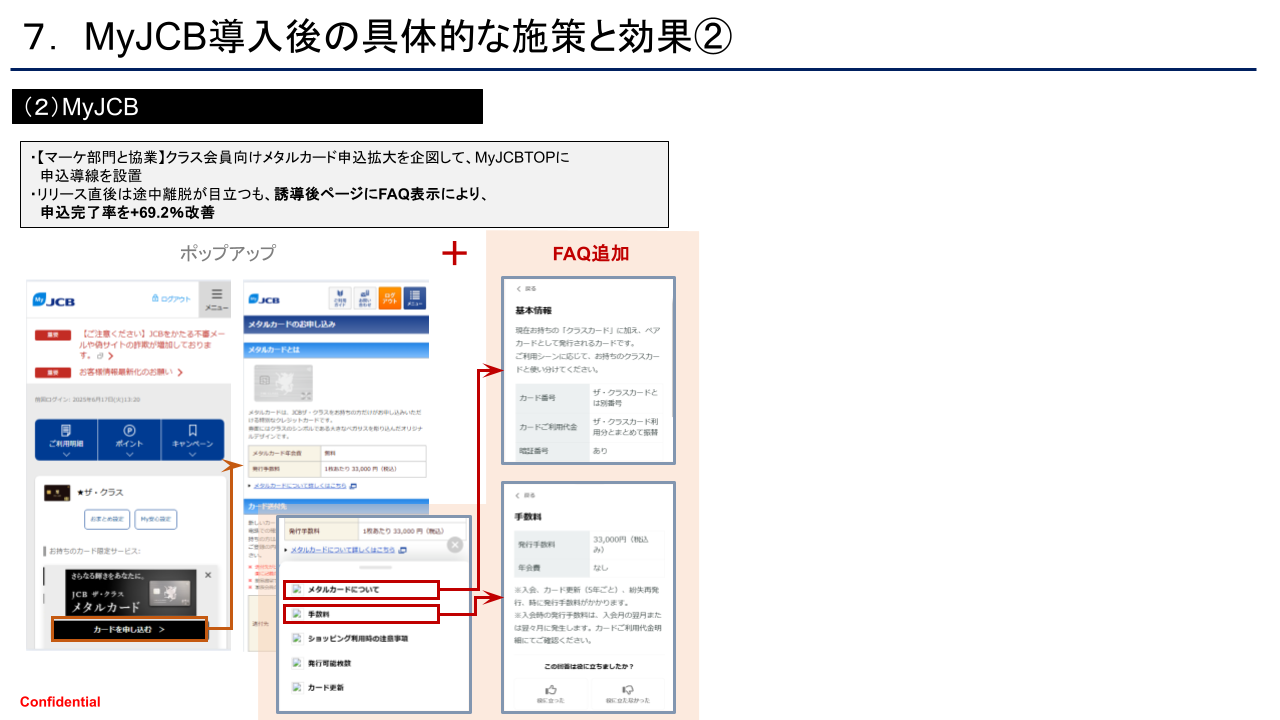1280x720 pixels.
Task: Click the MyJCB logo in popup screen
Action: pyautogui.click(x=54, y=300)
